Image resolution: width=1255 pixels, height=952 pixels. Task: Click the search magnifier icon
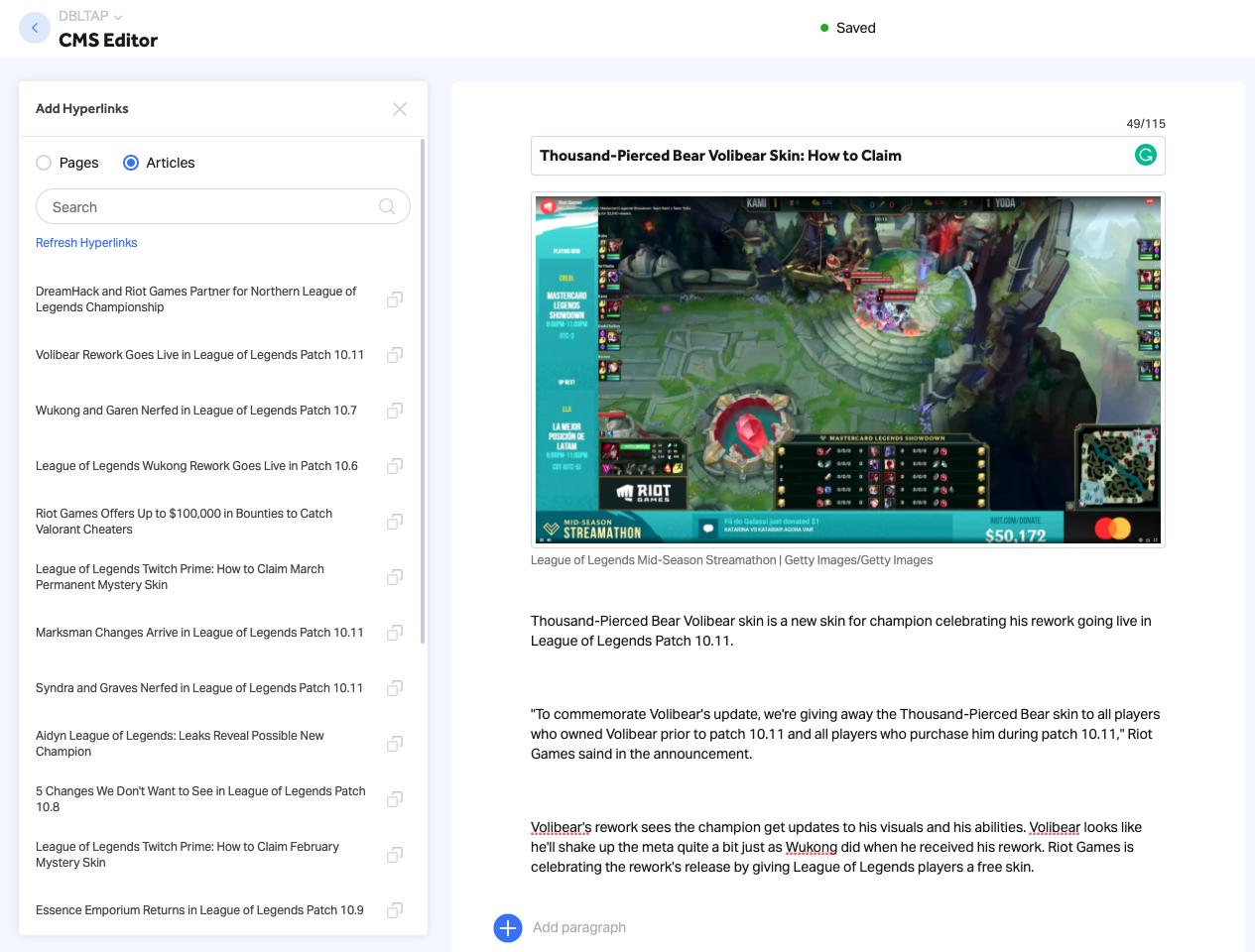[387, 206]
